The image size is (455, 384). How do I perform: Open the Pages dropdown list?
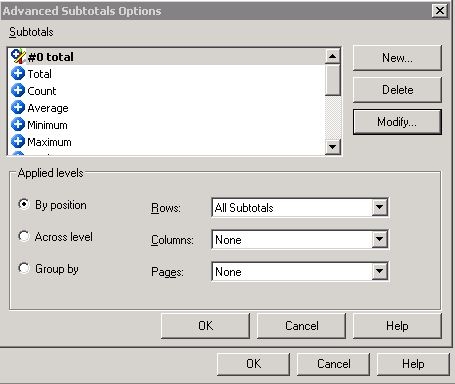[300, 271]
